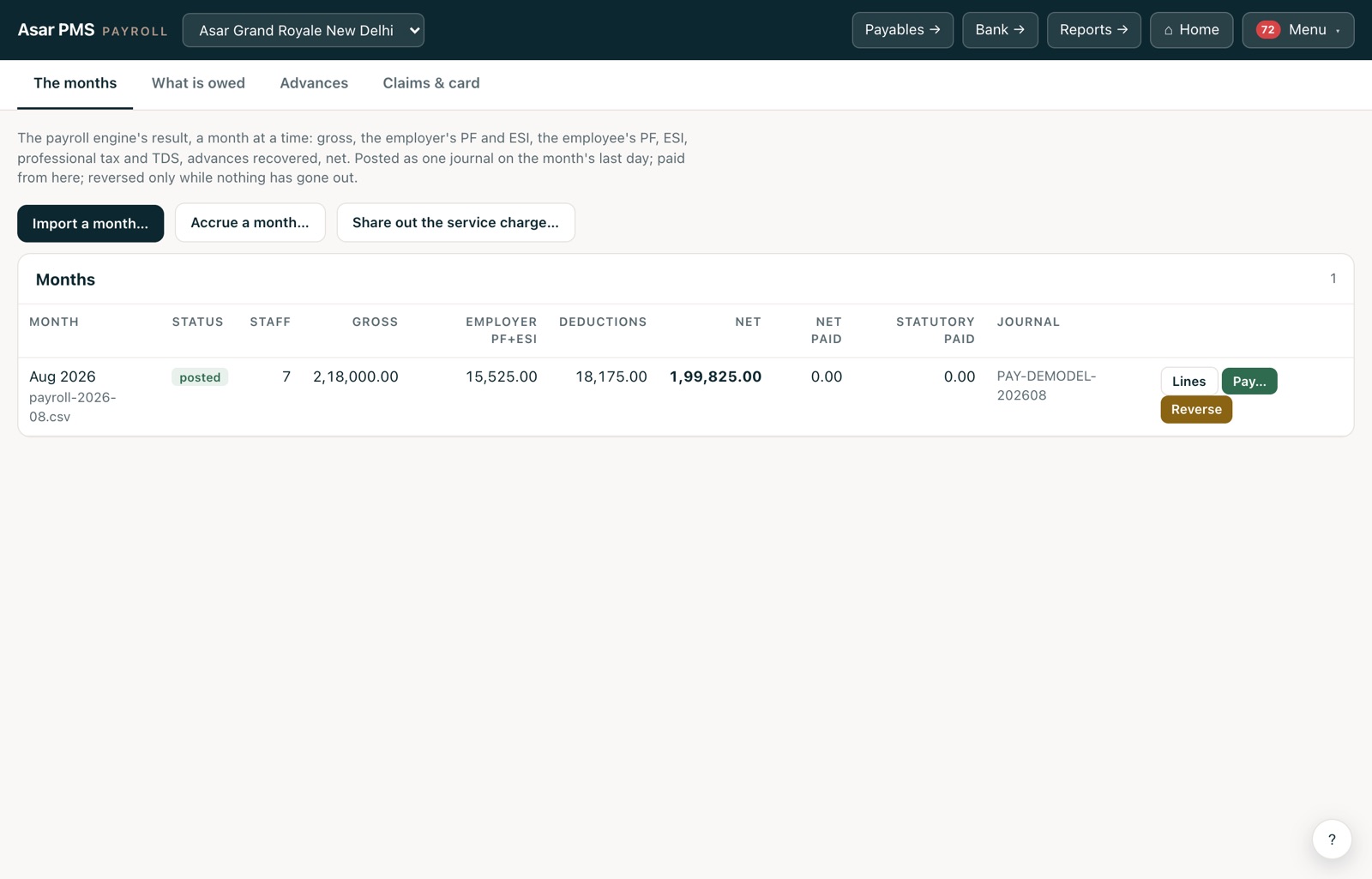Click Import a month button
The height and width of the screenshot is (879, 1372).
tap(90, 223)
